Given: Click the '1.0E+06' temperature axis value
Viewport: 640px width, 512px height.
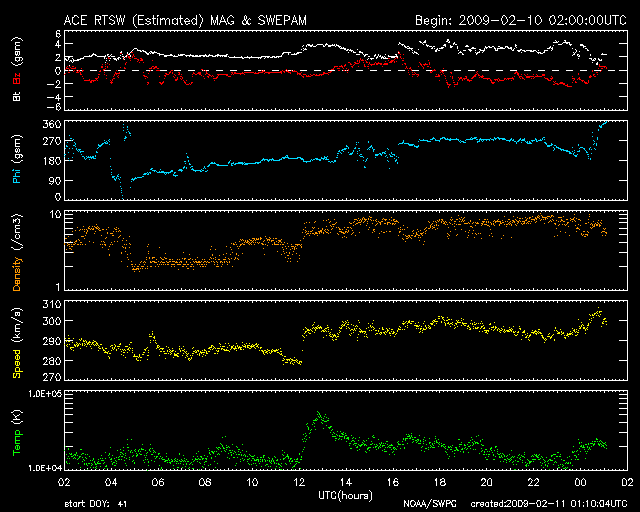Looking at the screenshot, I should point(45,394).
